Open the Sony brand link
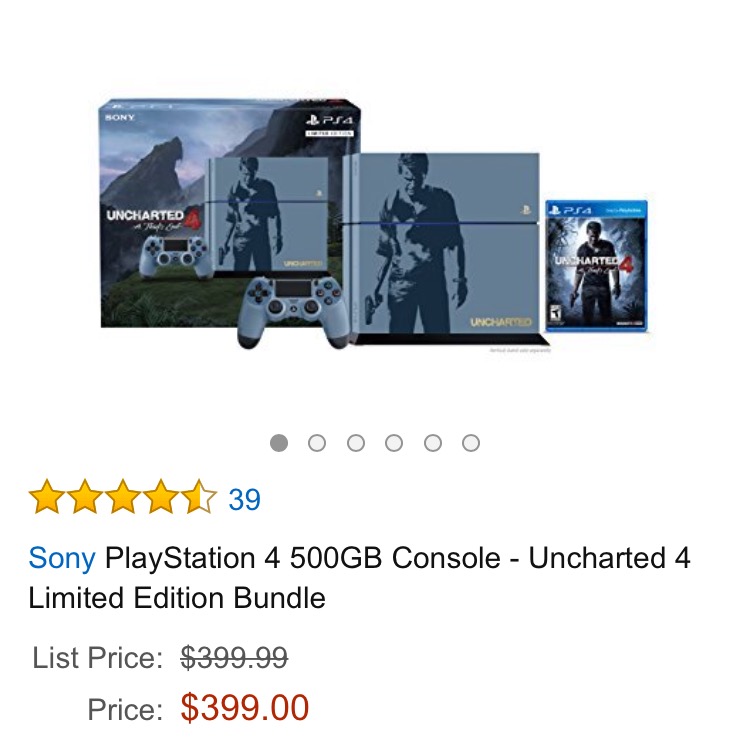Image resolution: width=750 pixels, height=742 pixels. (62, 558)
